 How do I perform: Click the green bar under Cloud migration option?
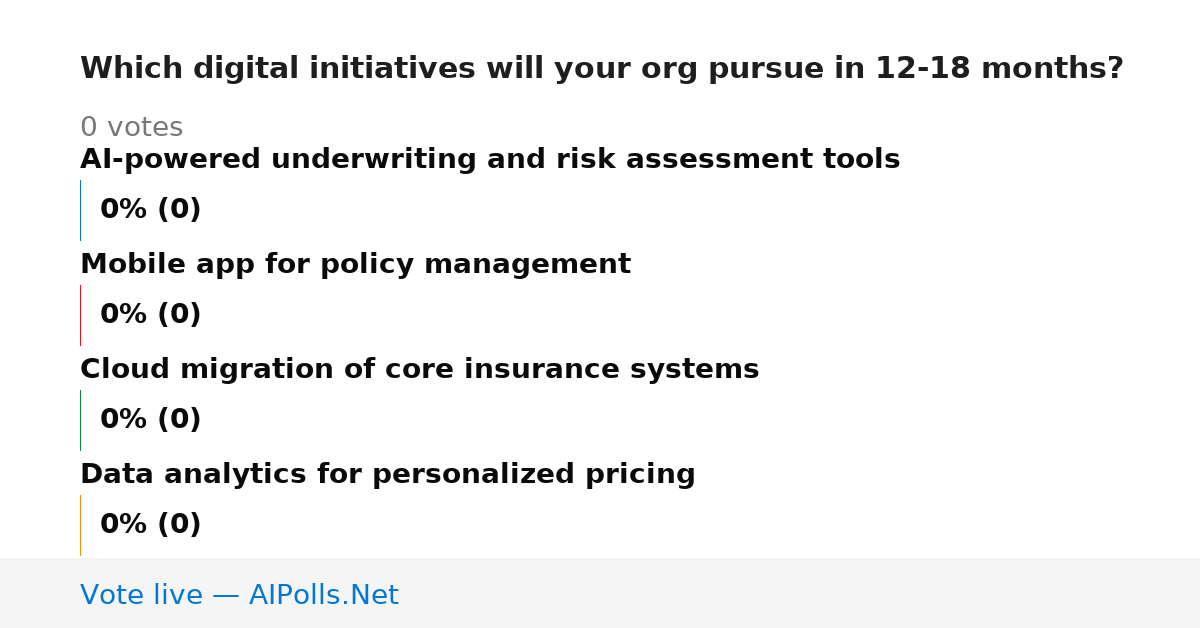[x=81, y=420]
